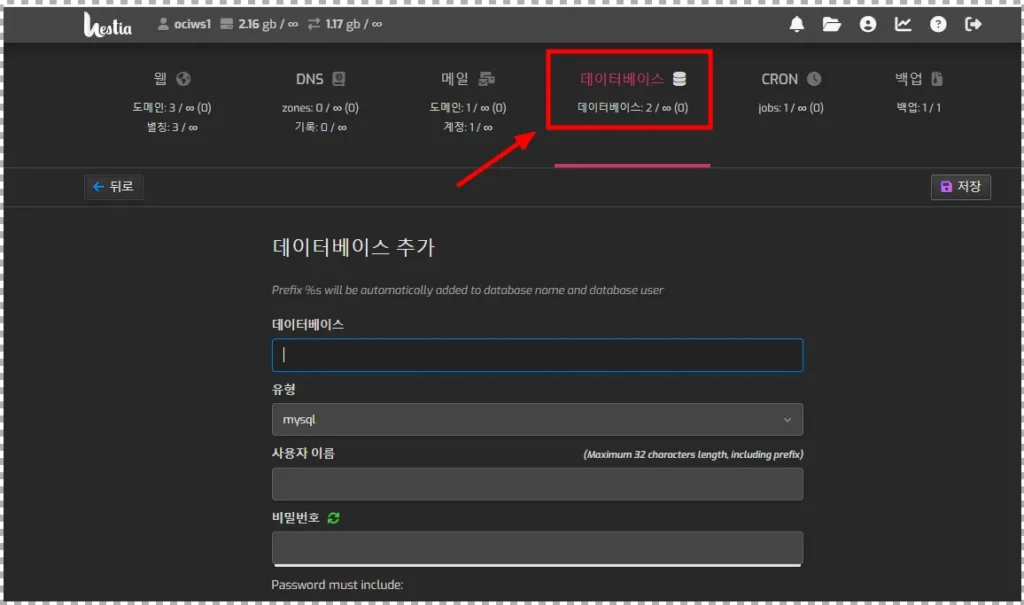1024x605 pixels.
Task: Click the Maximum 32 characters length hint
Action: [x=693, y=454]
